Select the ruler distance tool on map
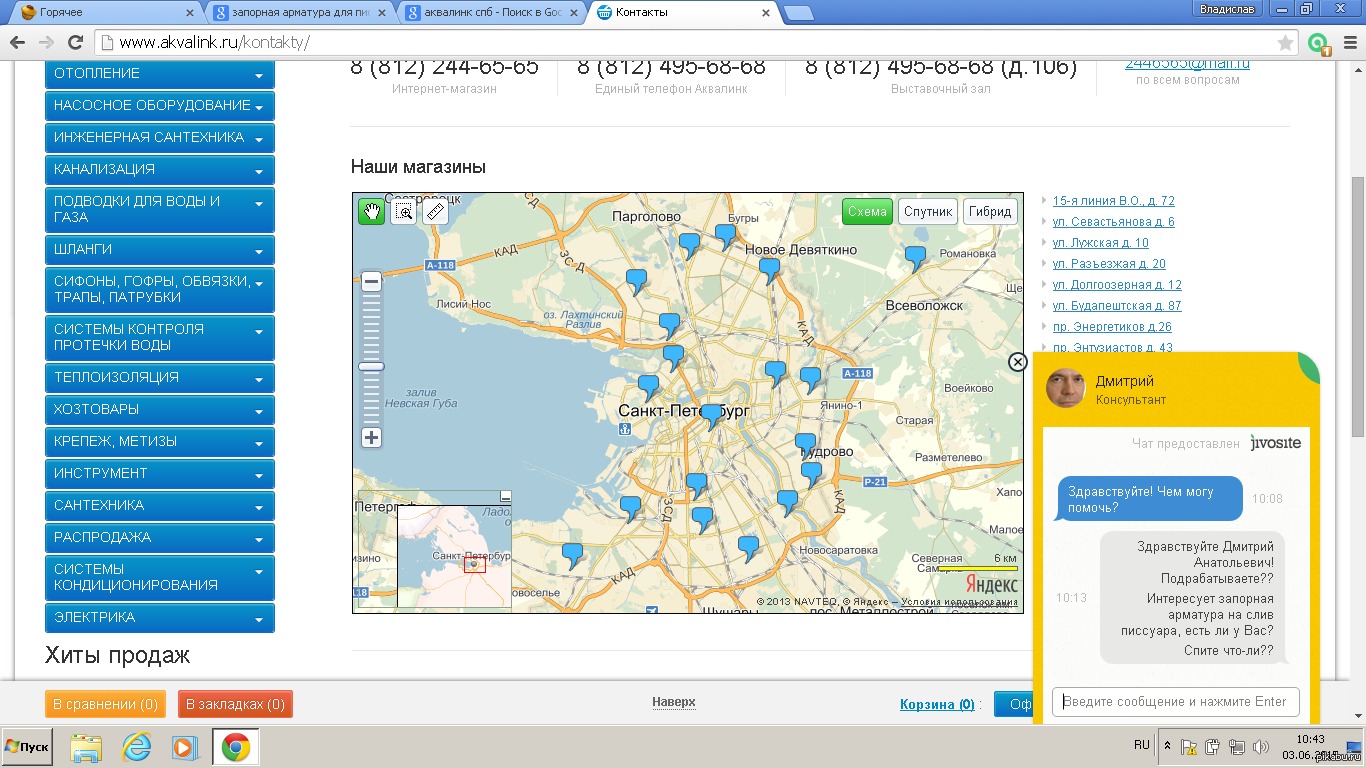Screen dimensions: 1366x768 pos(435,211)
